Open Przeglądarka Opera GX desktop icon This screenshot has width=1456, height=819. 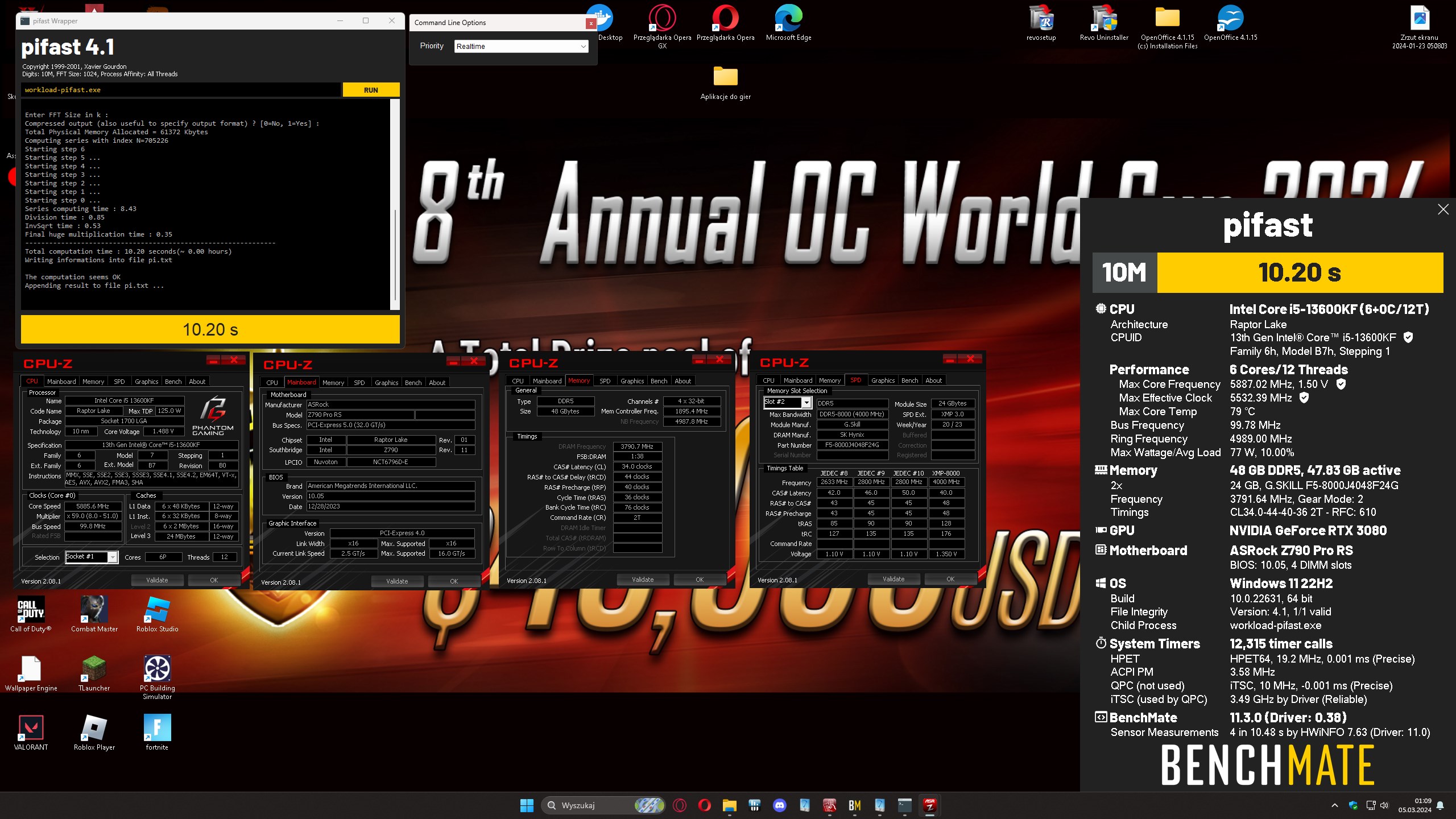tap(662, 26)
